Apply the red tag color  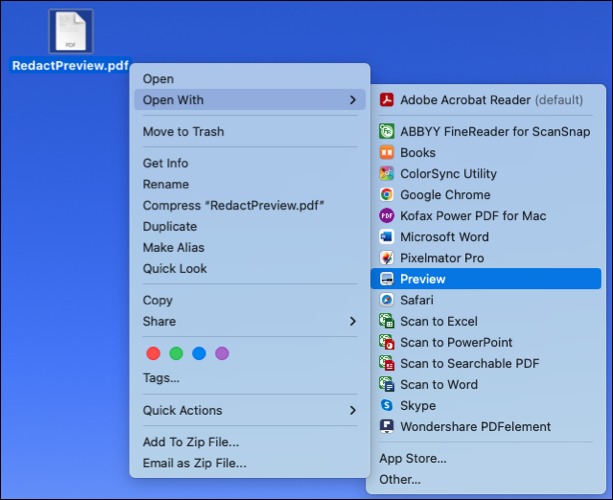[153, 353]
